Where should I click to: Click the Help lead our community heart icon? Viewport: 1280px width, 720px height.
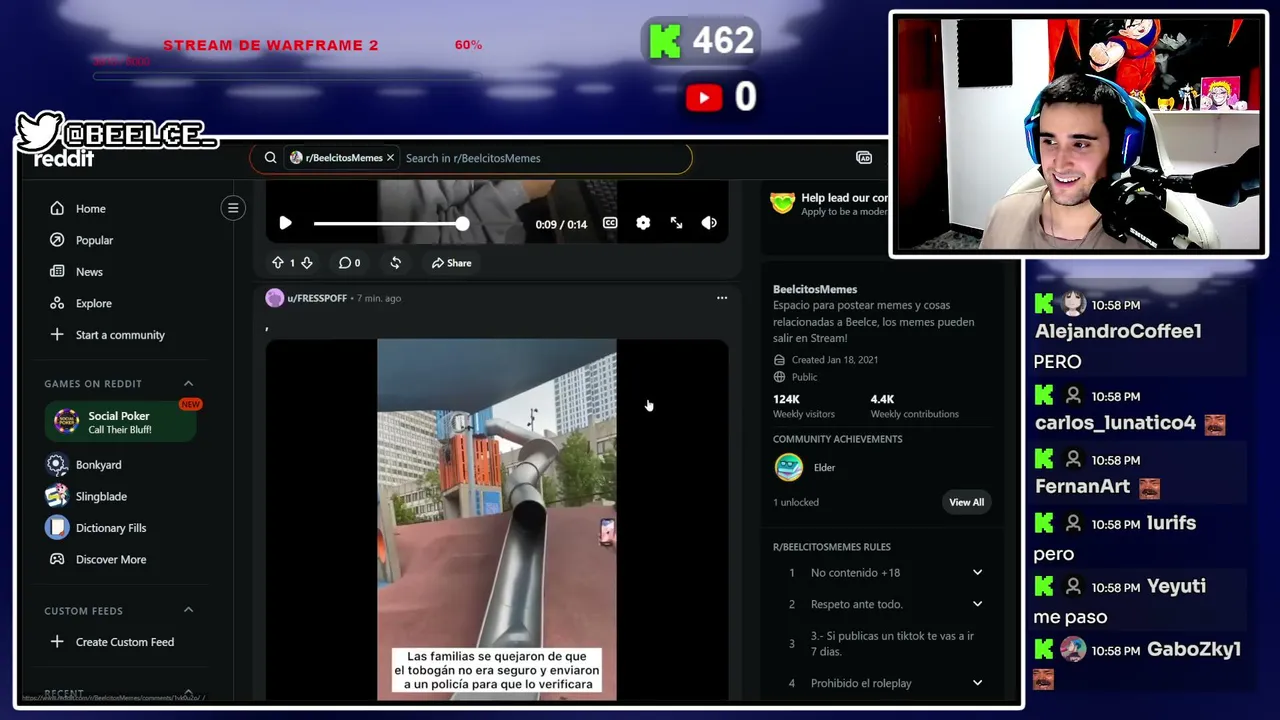(x=782, y=203)
